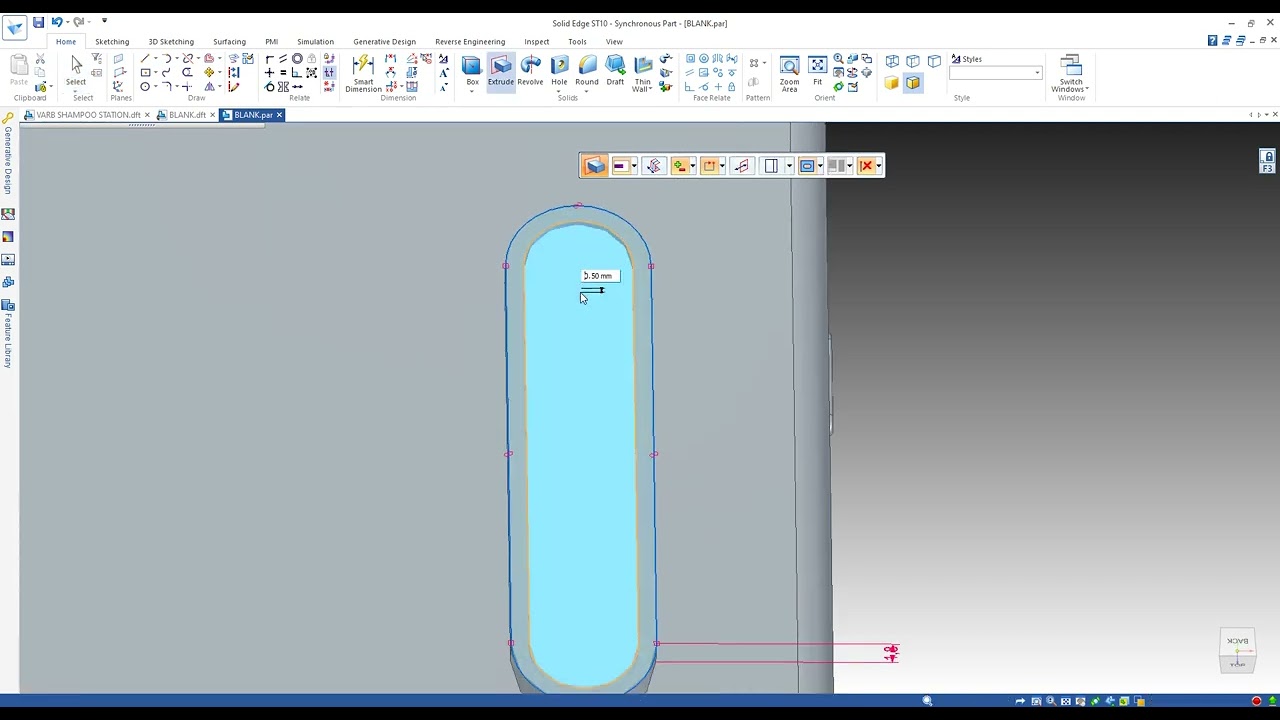The width and height of the screenshot is (1280, 720).
Task: Close the BLANK.par document tab
Action: point(279,115)
